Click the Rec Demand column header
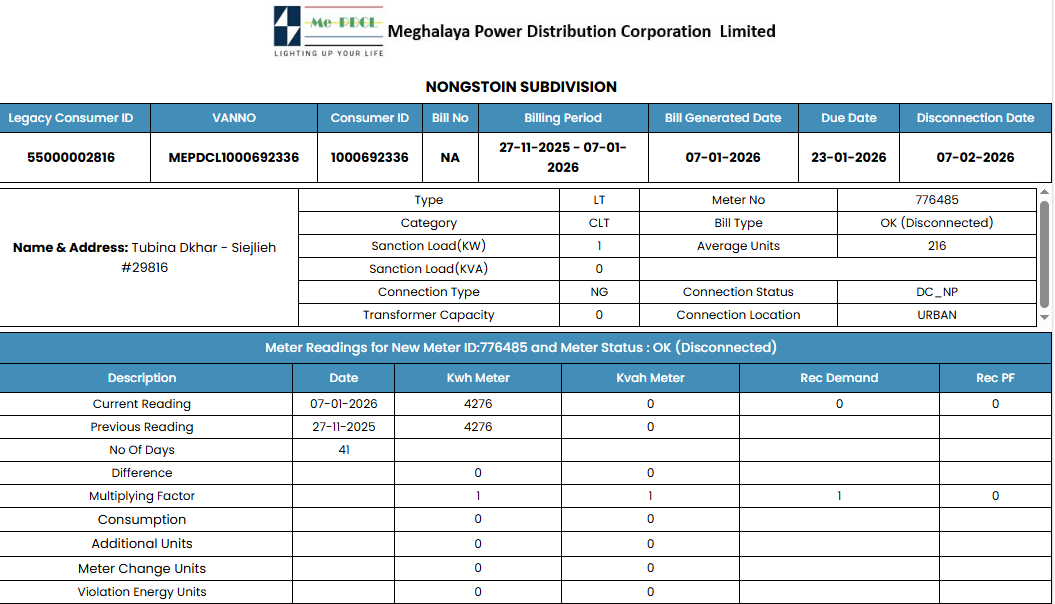1055x604 pixels. pyautogui.click(x=839, y=378)
